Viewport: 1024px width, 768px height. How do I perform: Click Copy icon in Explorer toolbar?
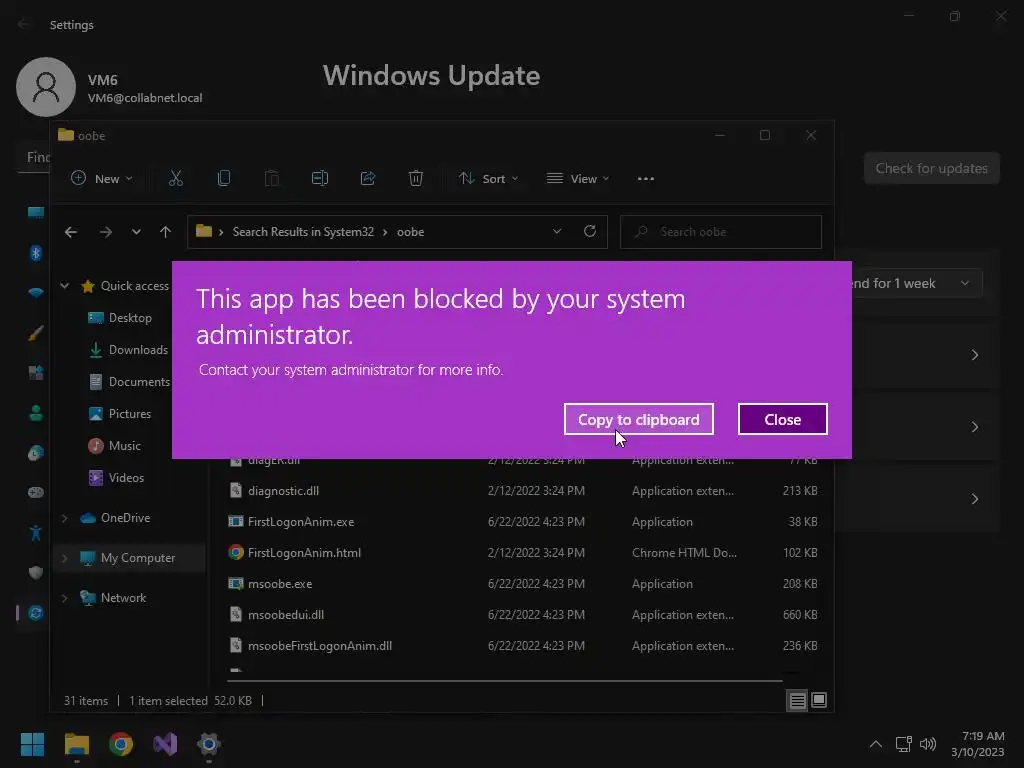point(223,178)
